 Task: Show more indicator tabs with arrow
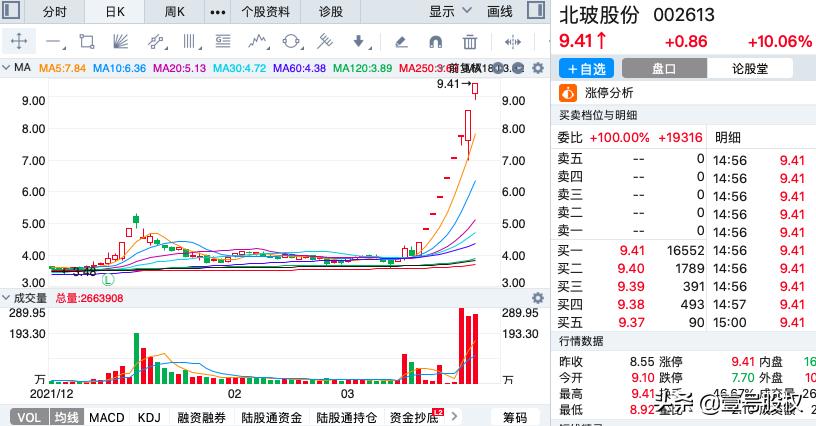click(x=454, y=416)
